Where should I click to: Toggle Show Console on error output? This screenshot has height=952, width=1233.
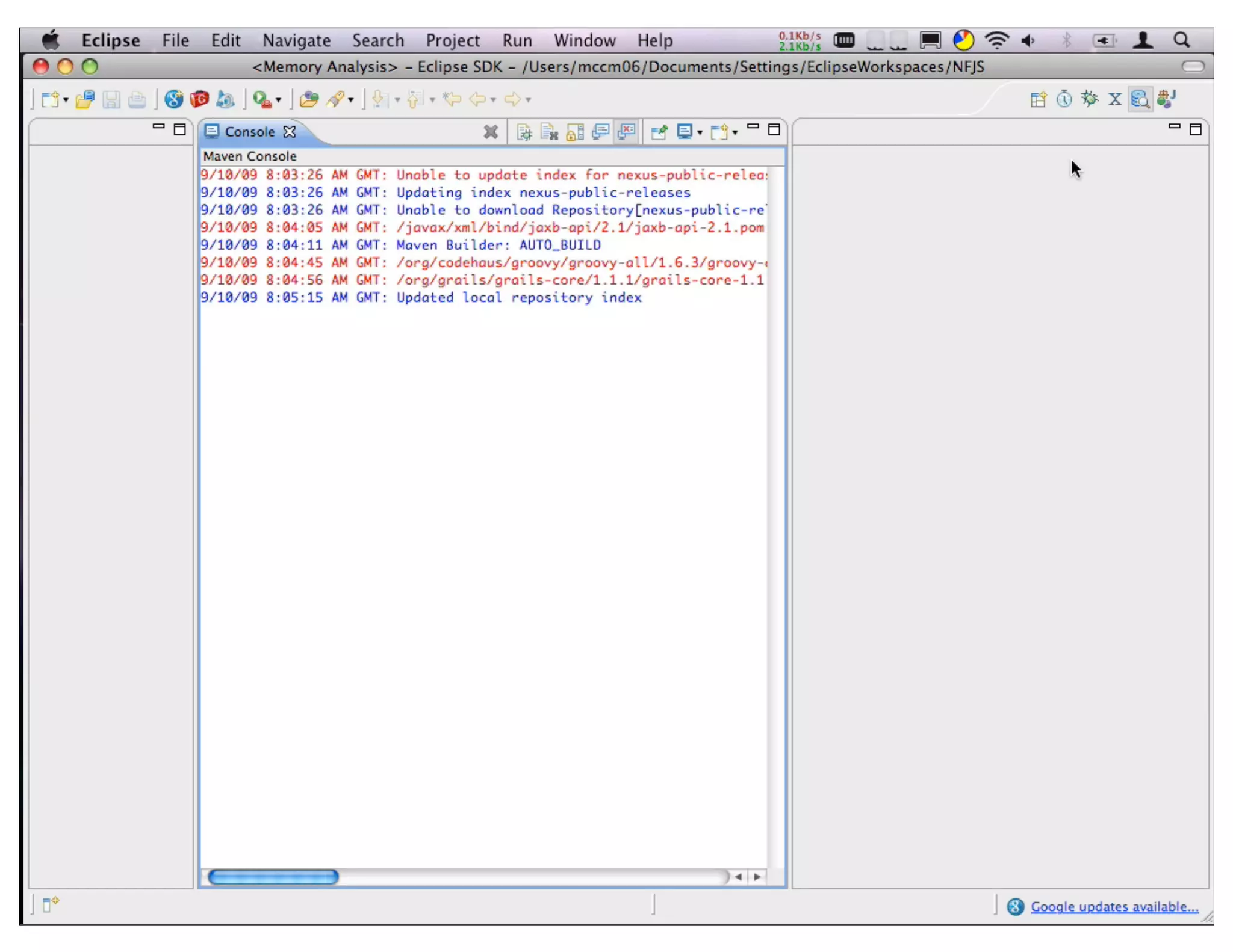click(x=627, y=131)
